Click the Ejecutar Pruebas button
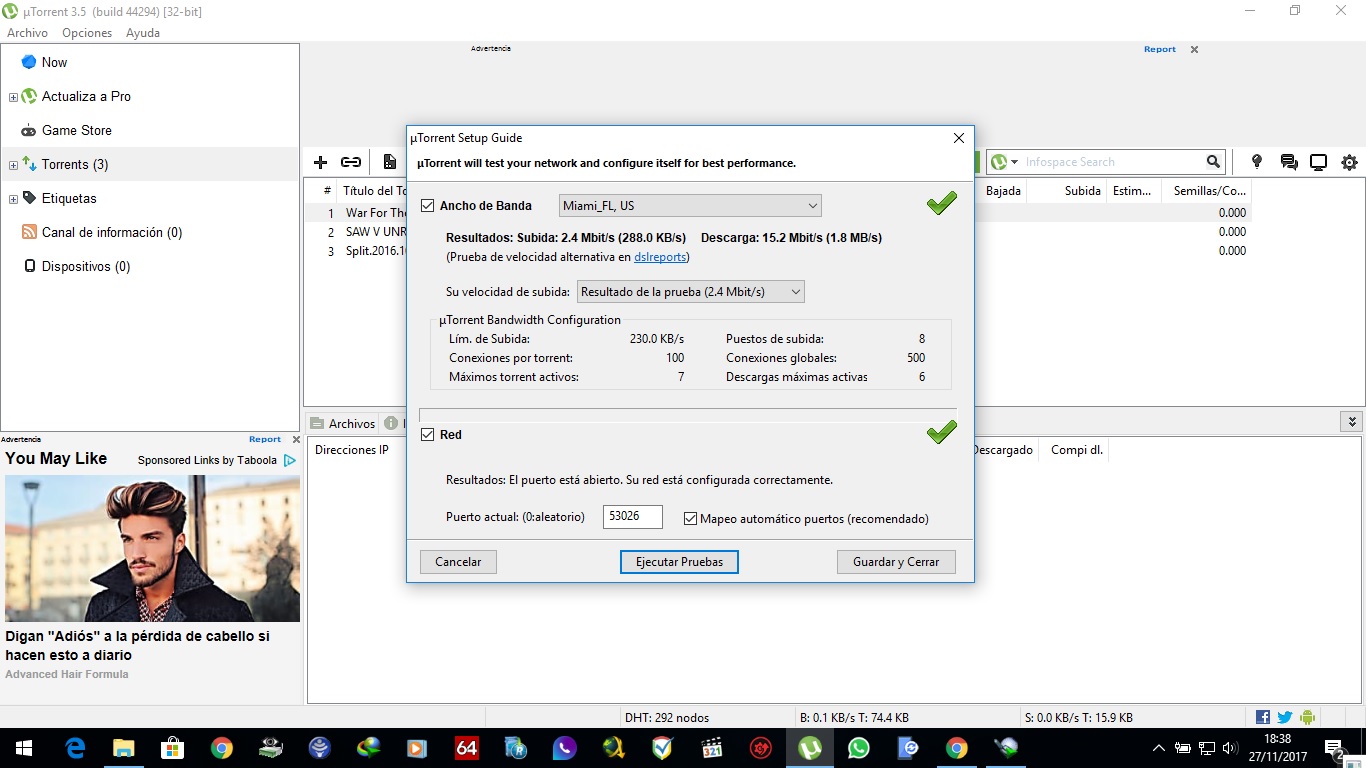Image resolution: width=1366 pixels, height=768 pixels. coord(679,562)
